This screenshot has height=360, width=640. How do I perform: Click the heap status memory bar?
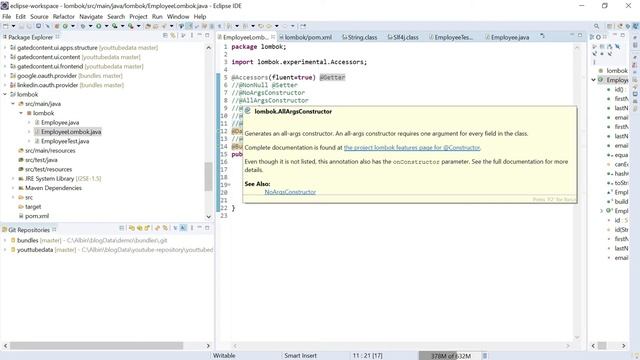(450, 356)
